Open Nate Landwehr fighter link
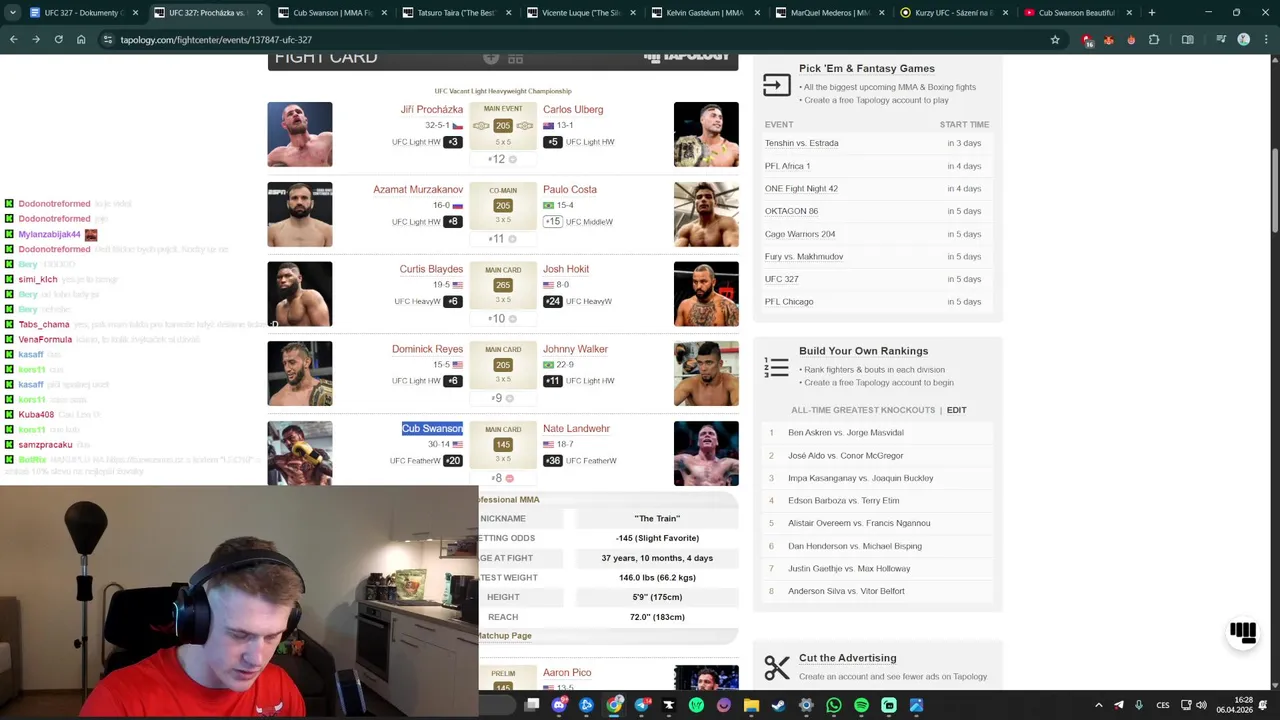Image resolution: width=1280 pixels, height=720 pixels. 576,428
